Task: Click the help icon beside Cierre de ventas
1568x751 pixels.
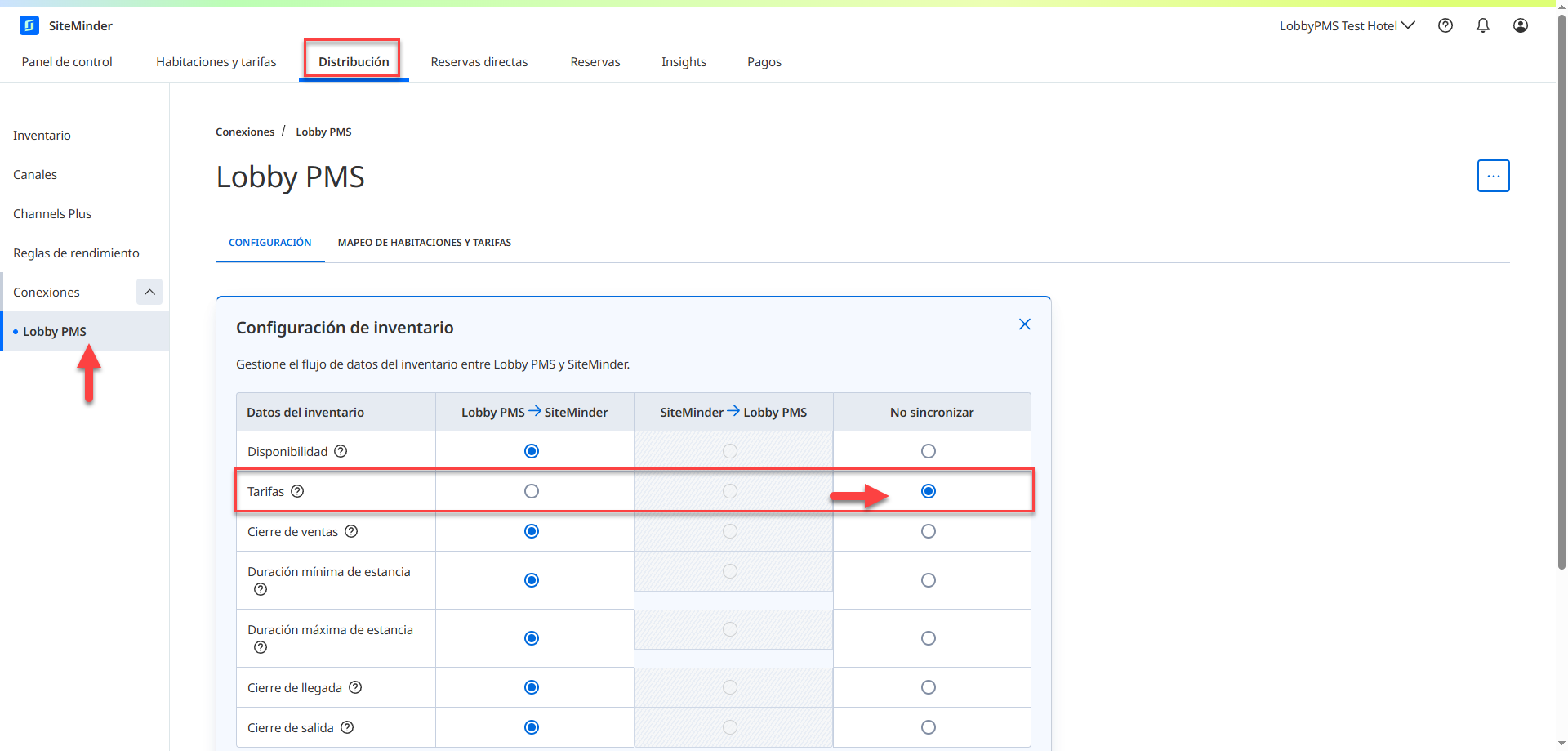Action: point(351,531)
